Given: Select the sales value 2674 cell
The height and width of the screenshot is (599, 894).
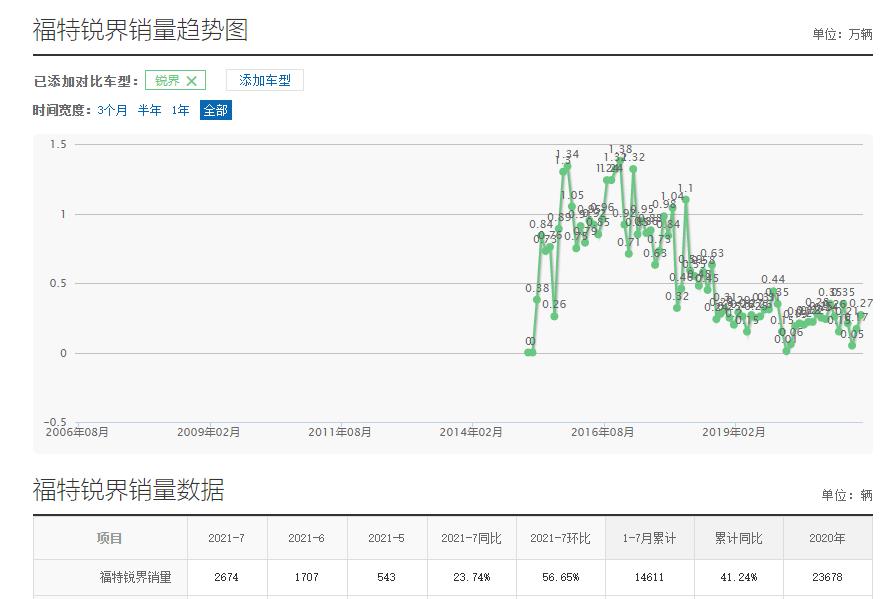Looking at the screenshot, I should pos(227,578).
